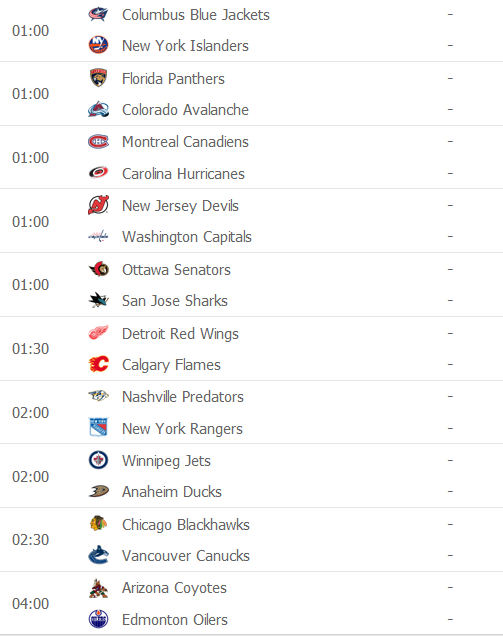The image size is (503, 636).
Task: Select the Nashville Predators team name
Action: 183,397
